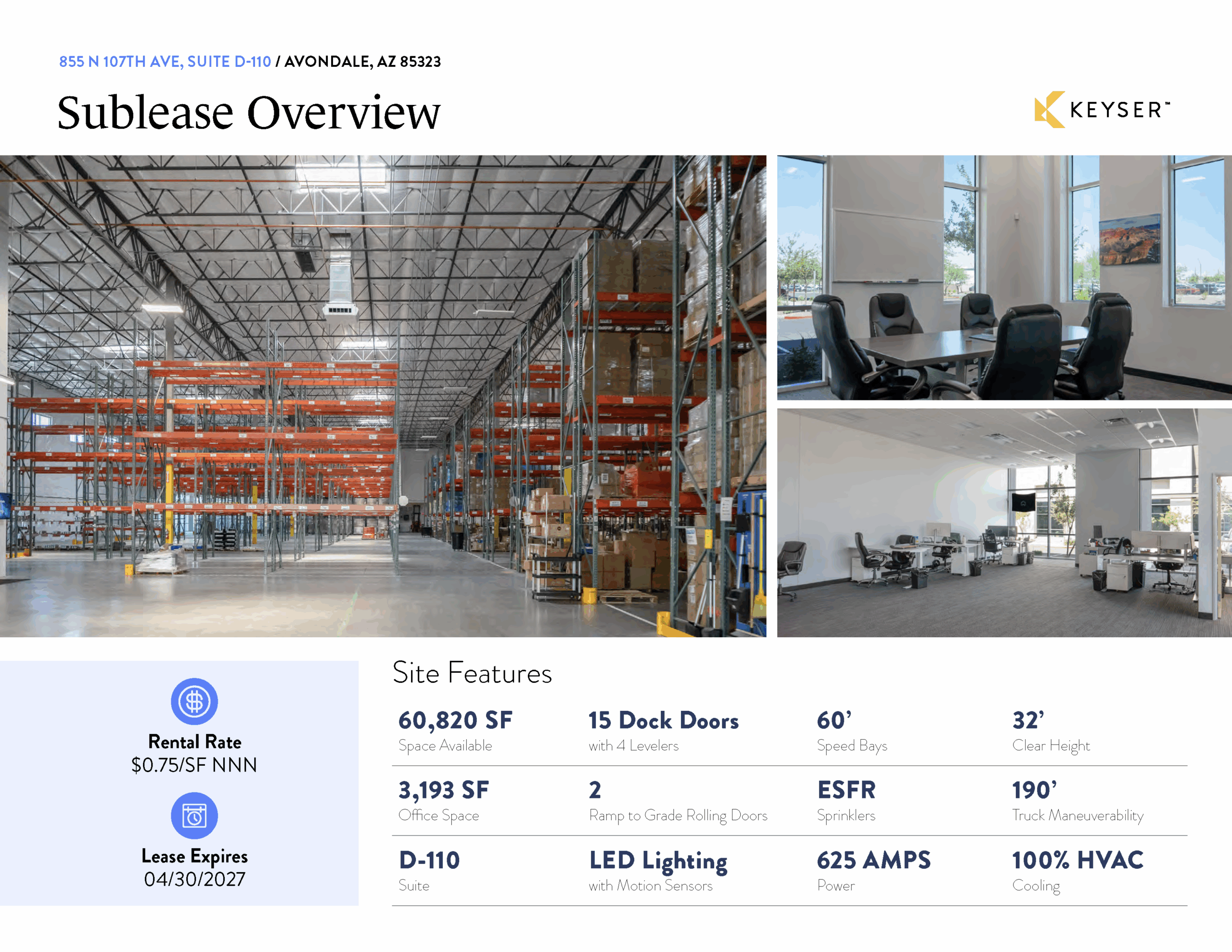Click the $0.75/SF NNN rental rate value
1232x952 pixels.
tap(194, 765)
